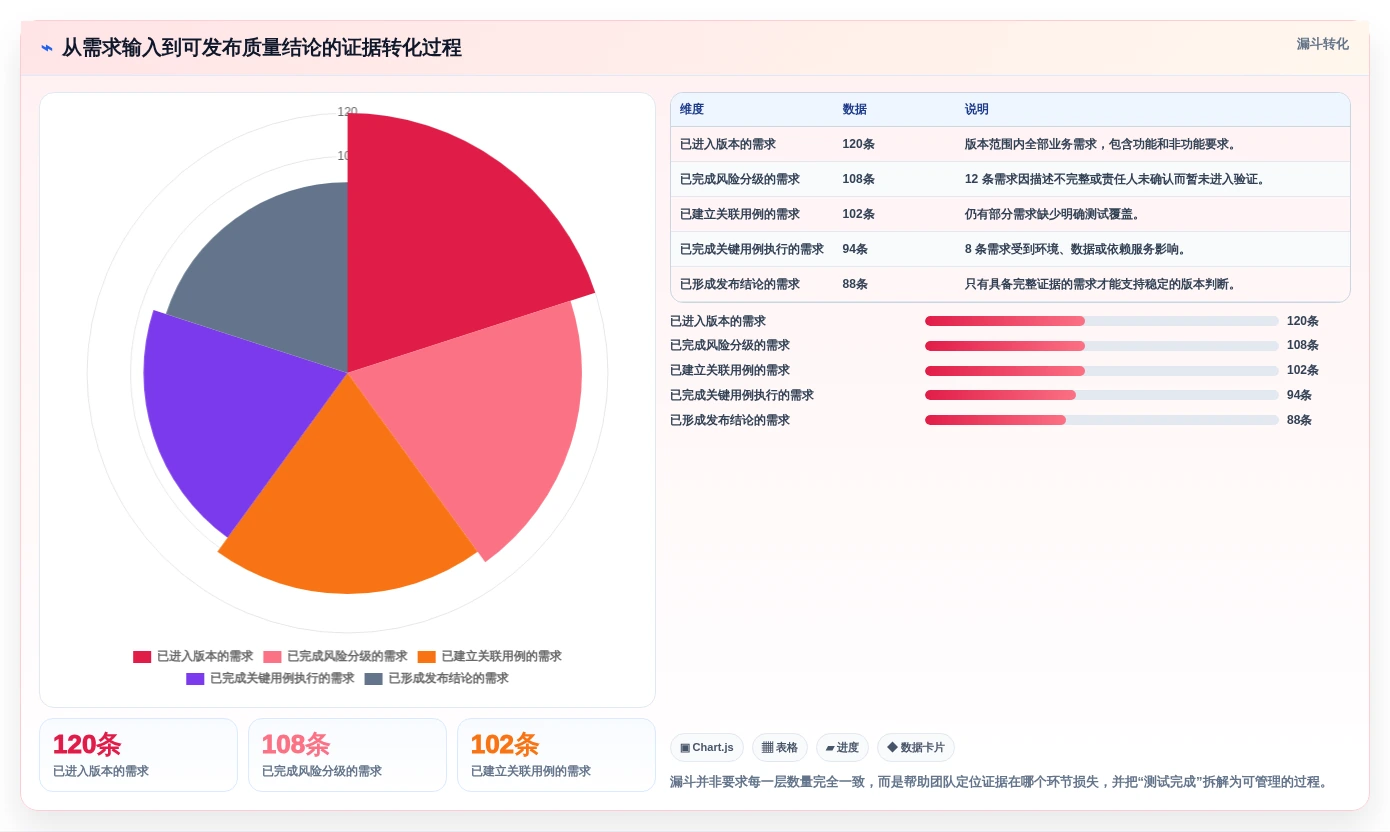Click the 表格 tag chip

pos(780,747)
